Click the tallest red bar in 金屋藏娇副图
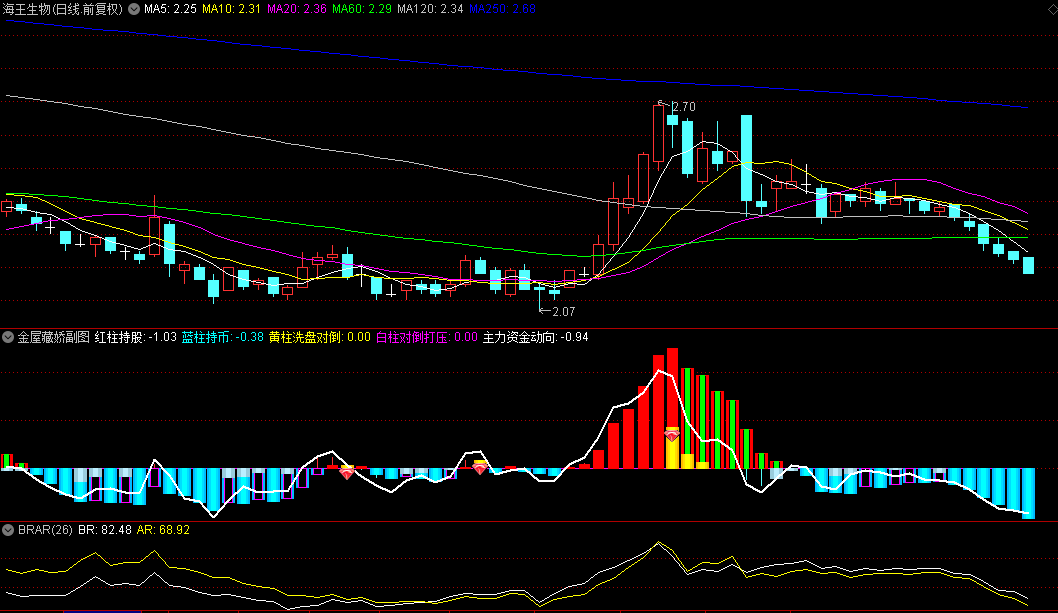Viewport: 1058px width, 613px height. (x=672, y=408)
